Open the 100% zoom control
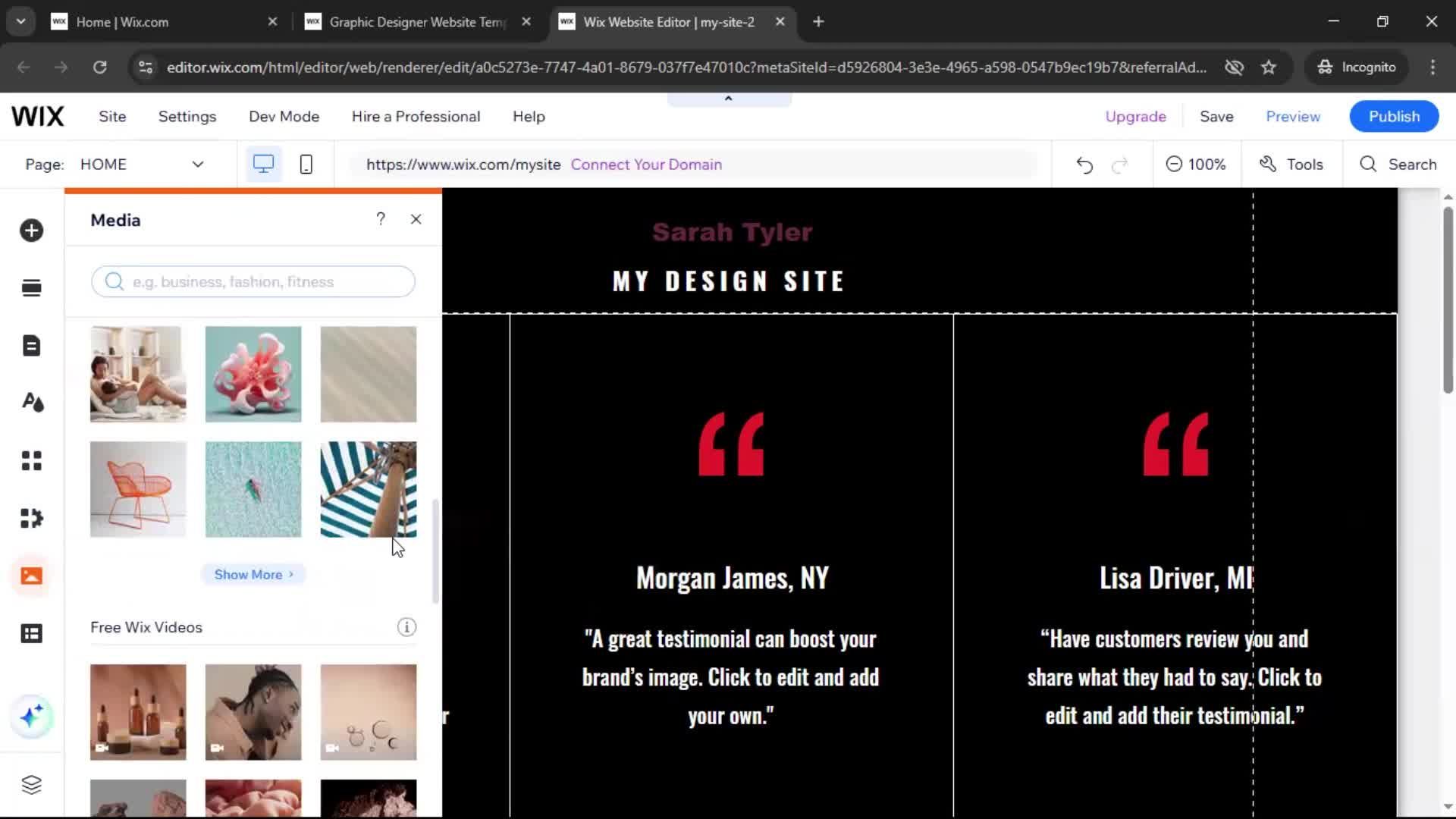The width and height of the screenshot is (1456, 819). 1196,165
